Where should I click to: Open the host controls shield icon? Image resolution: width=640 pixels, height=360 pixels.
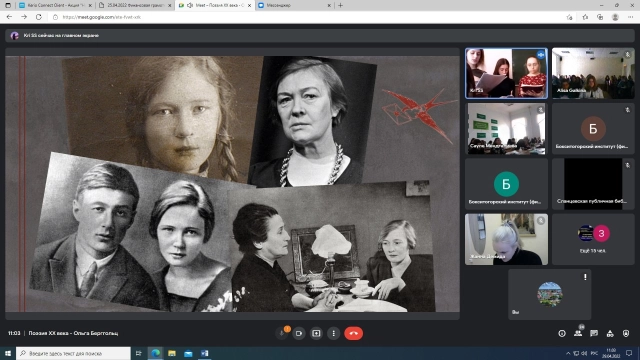click(626, 333)
